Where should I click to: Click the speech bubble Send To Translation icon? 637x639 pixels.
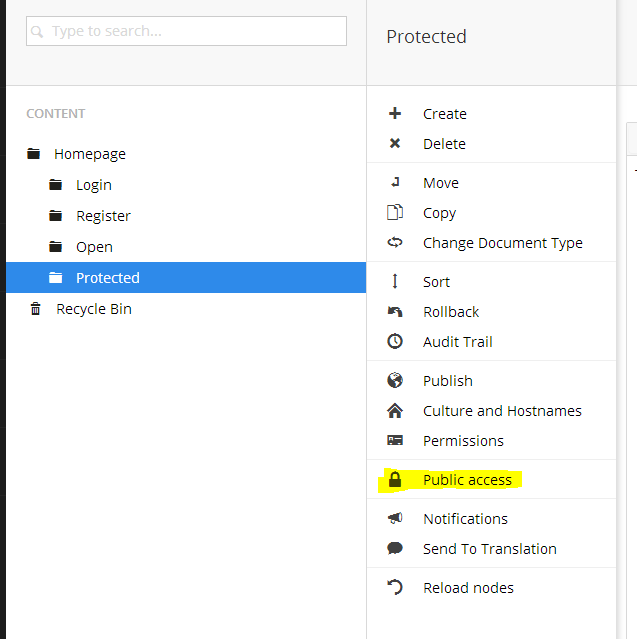pos(395,548)
